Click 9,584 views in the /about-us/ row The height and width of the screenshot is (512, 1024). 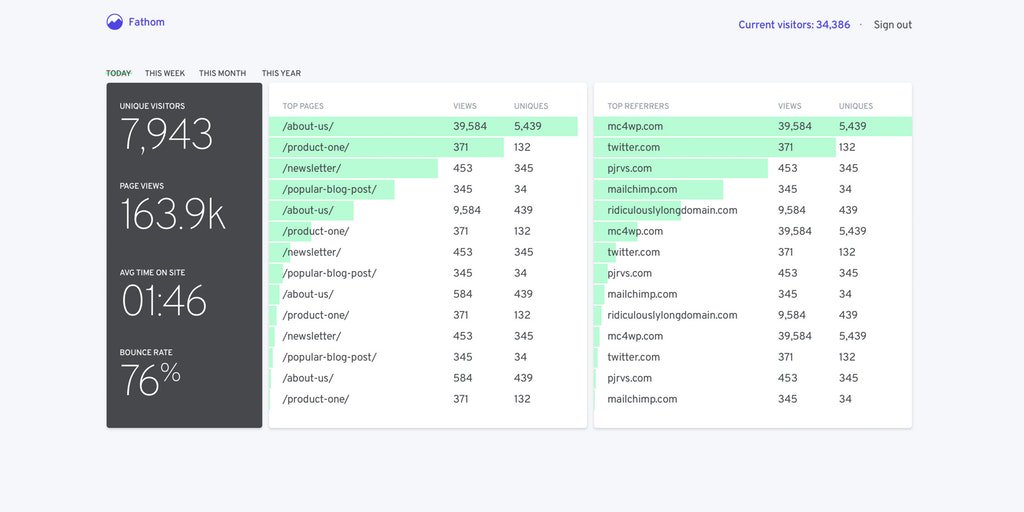(467, 210)
